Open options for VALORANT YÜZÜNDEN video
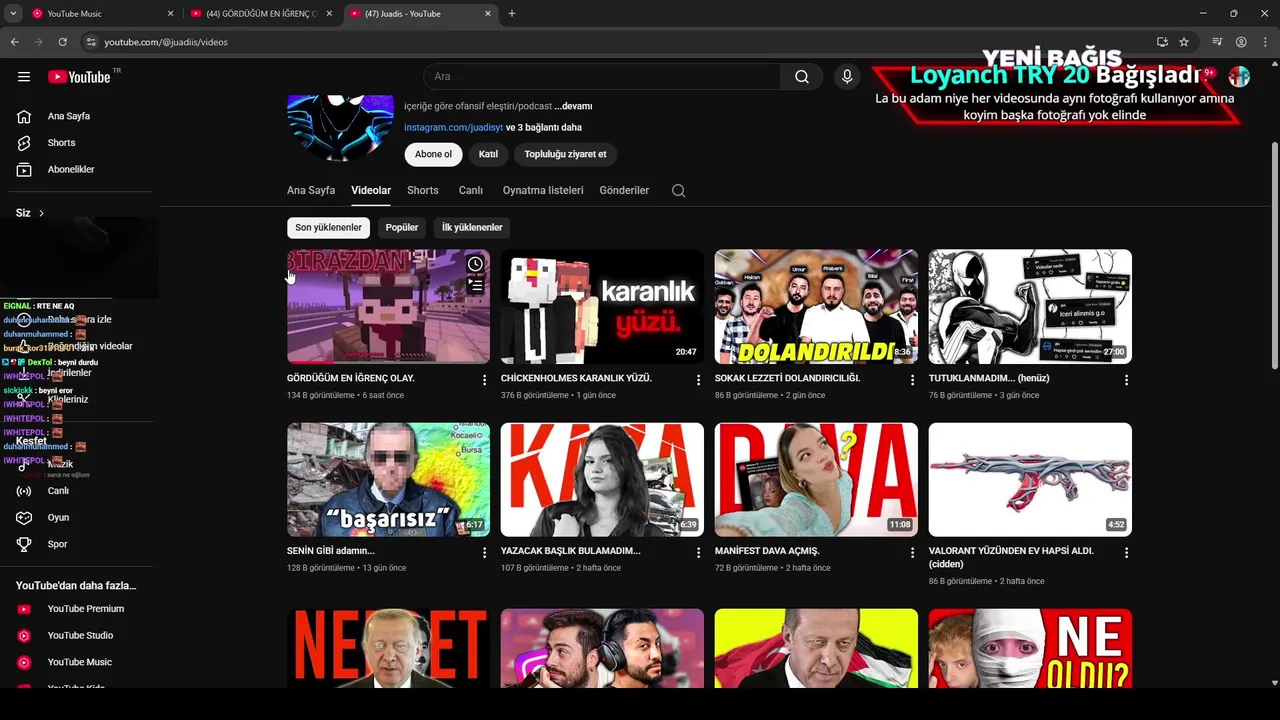 [1126, 552]
